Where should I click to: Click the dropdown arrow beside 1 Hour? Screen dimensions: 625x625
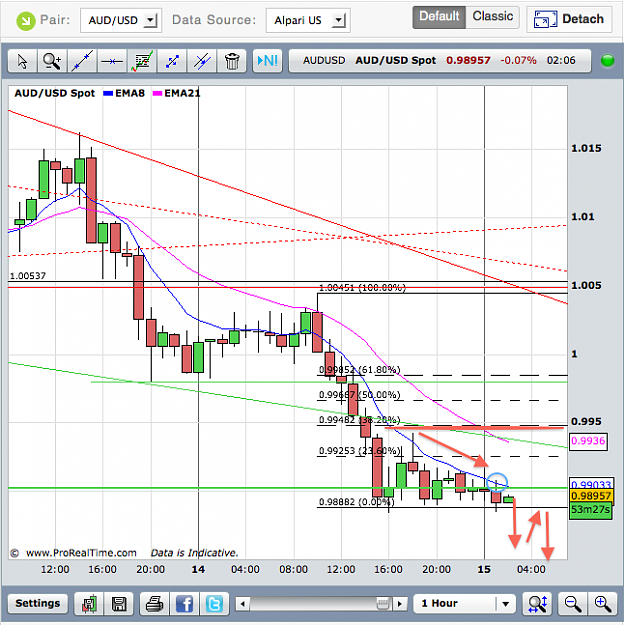pyautogui.click(x=505, y=604)
